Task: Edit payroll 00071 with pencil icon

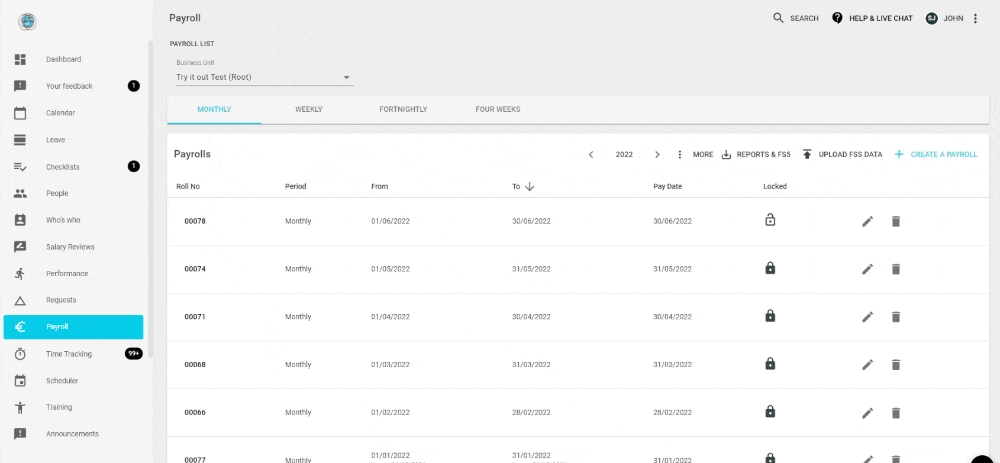Action: coord(867,317)
